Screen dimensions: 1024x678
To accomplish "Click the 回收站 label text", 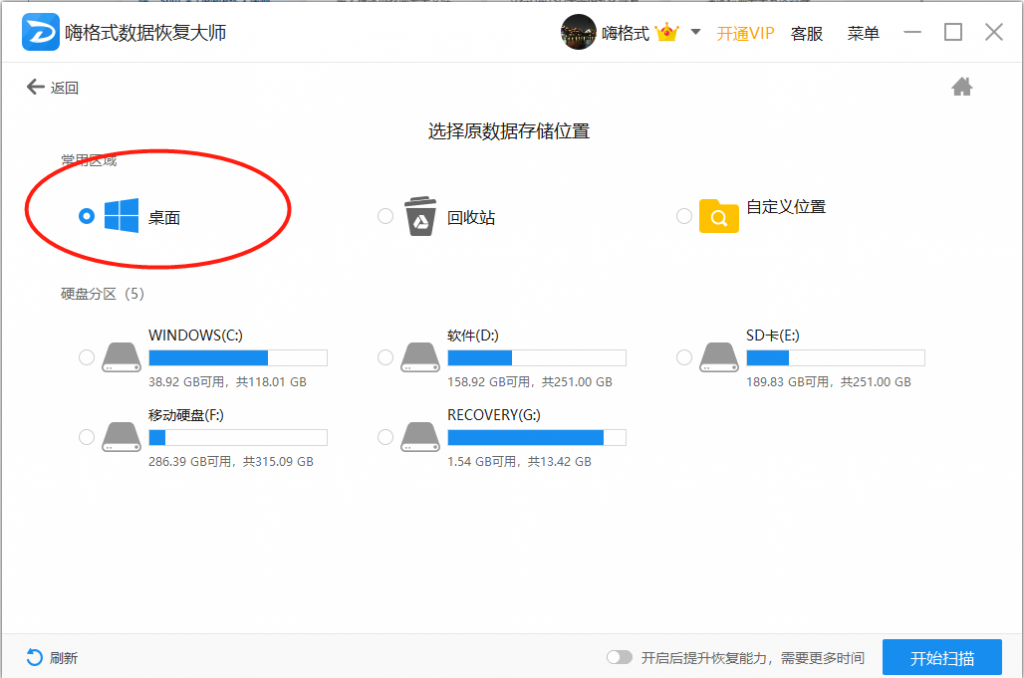I will click(471, 218).
